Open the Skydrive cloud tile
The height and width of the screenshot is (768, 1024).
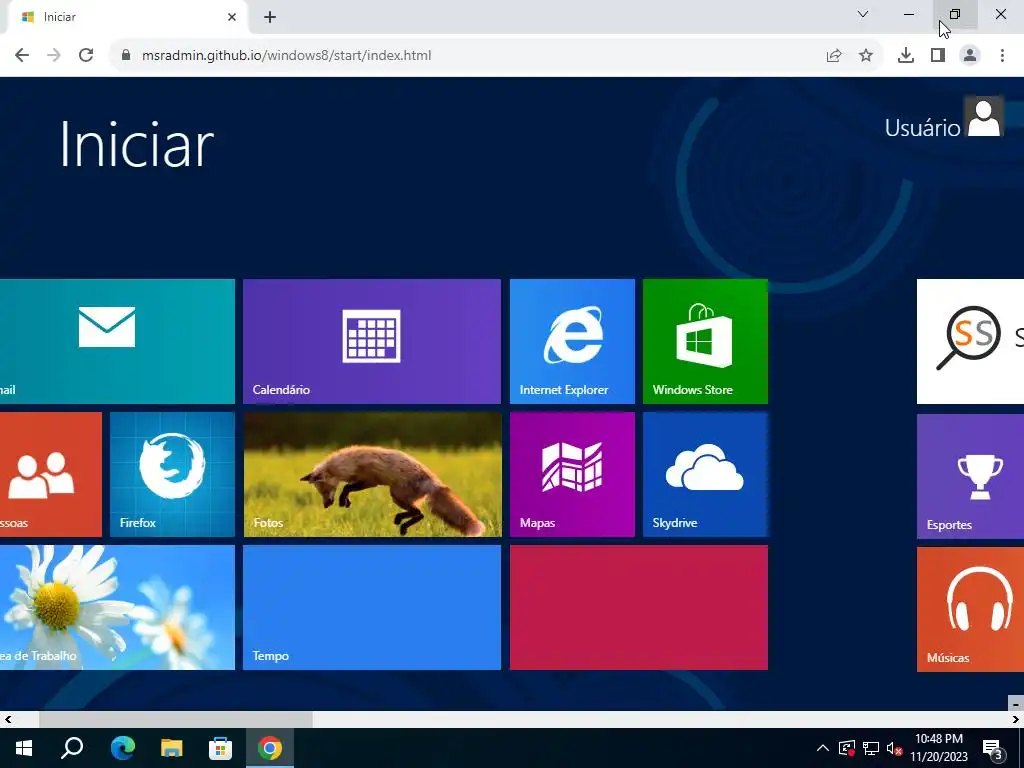(x=705, y=475)
